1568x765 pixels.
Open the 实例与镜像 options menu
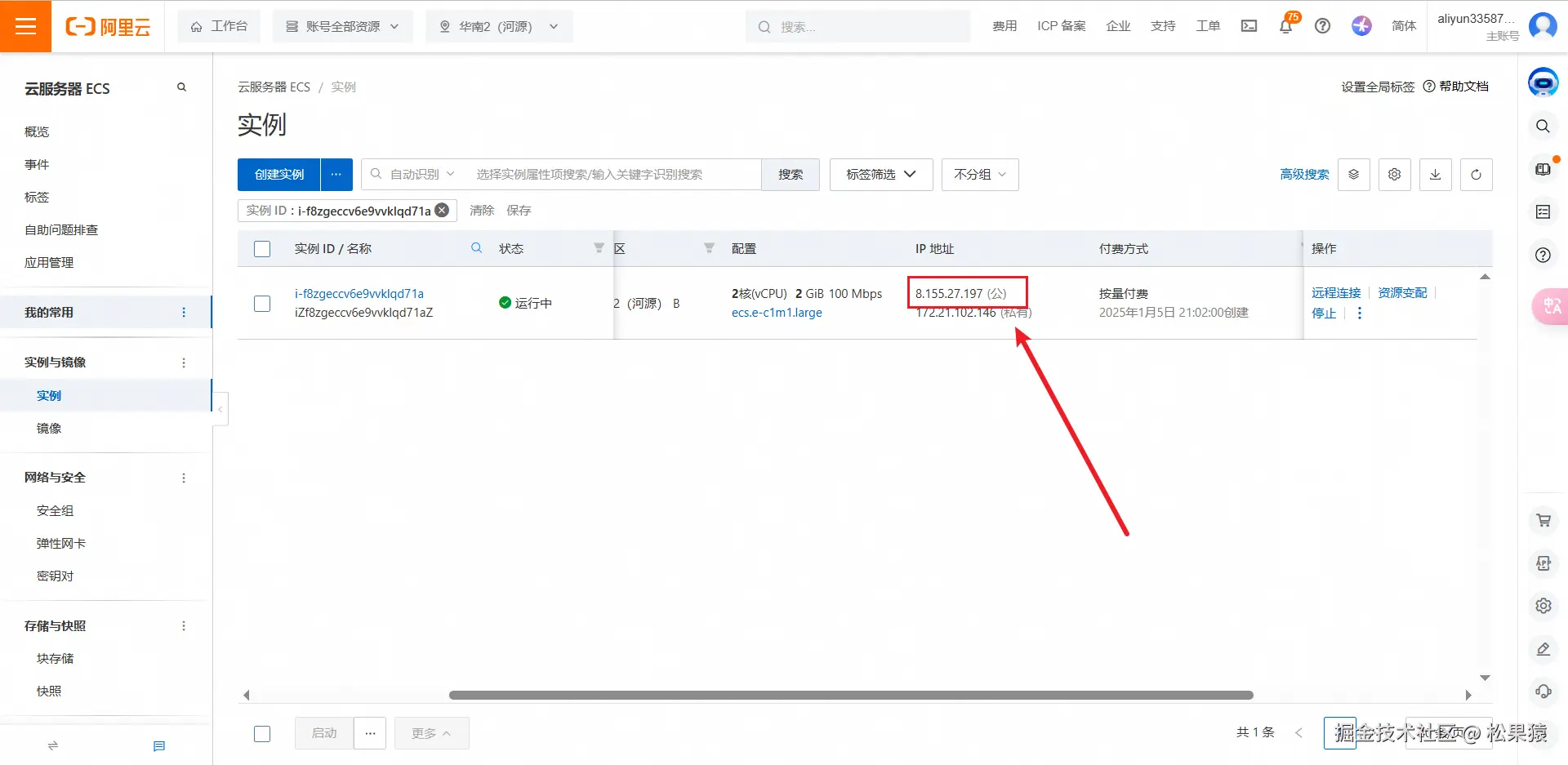[184, 362]
